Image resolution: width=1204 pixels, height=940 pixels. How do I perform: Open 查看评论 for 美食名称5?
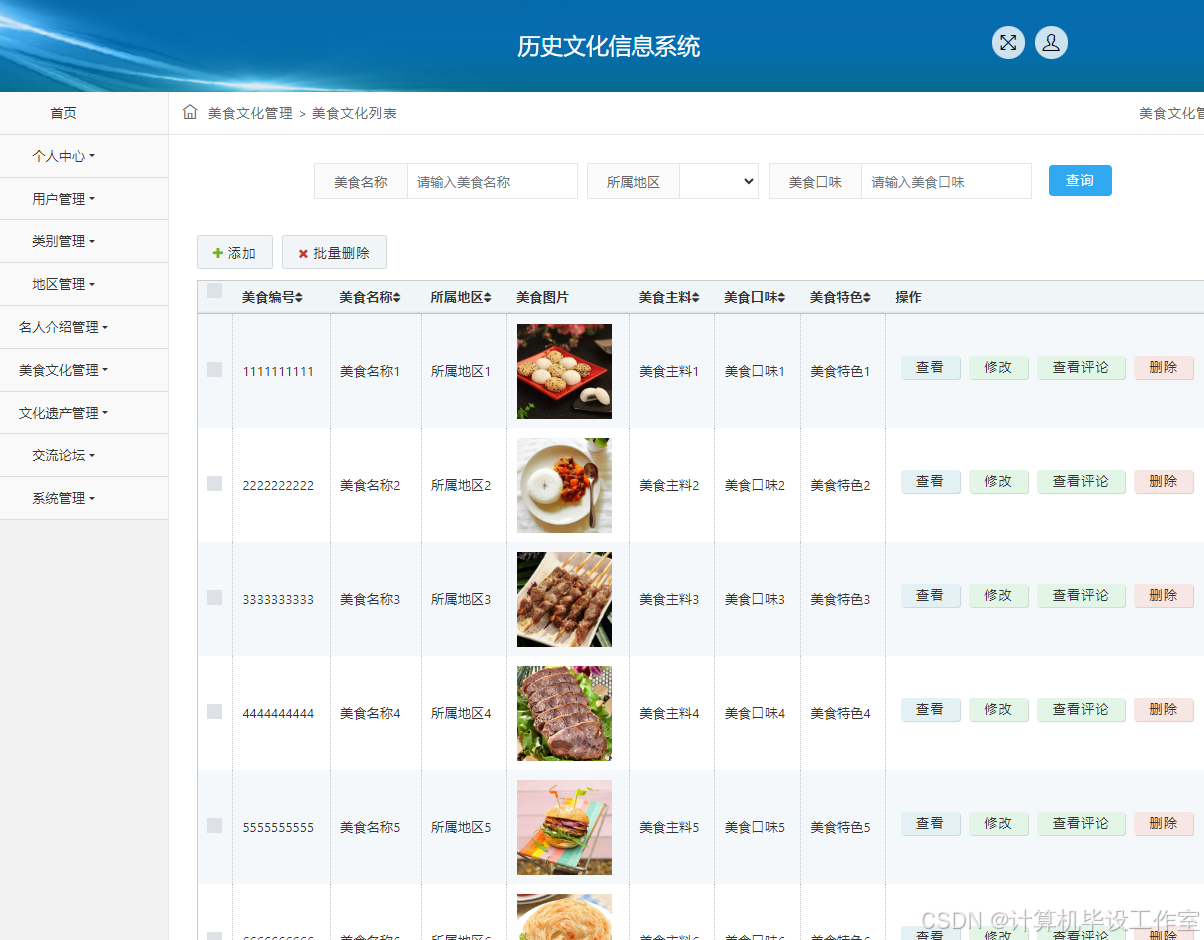click(1081, 824)
